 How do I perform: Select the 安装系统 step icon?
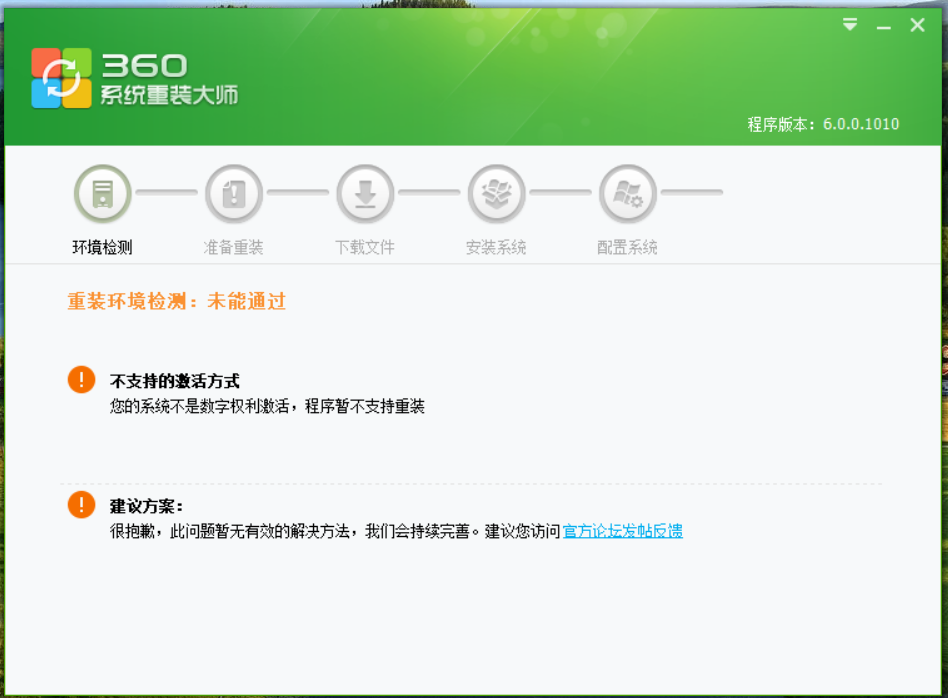click(496, 194)
